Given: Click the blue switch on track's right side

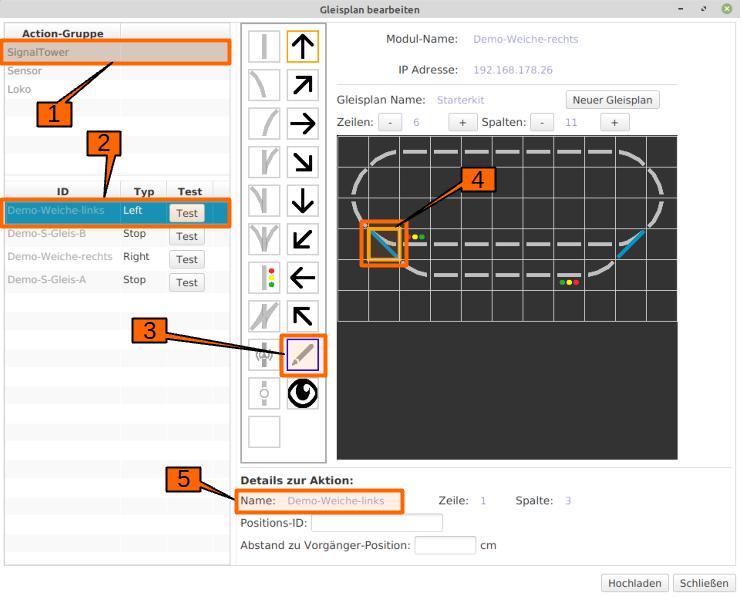Looking at the screenshot, I should (x=631, y=244).
